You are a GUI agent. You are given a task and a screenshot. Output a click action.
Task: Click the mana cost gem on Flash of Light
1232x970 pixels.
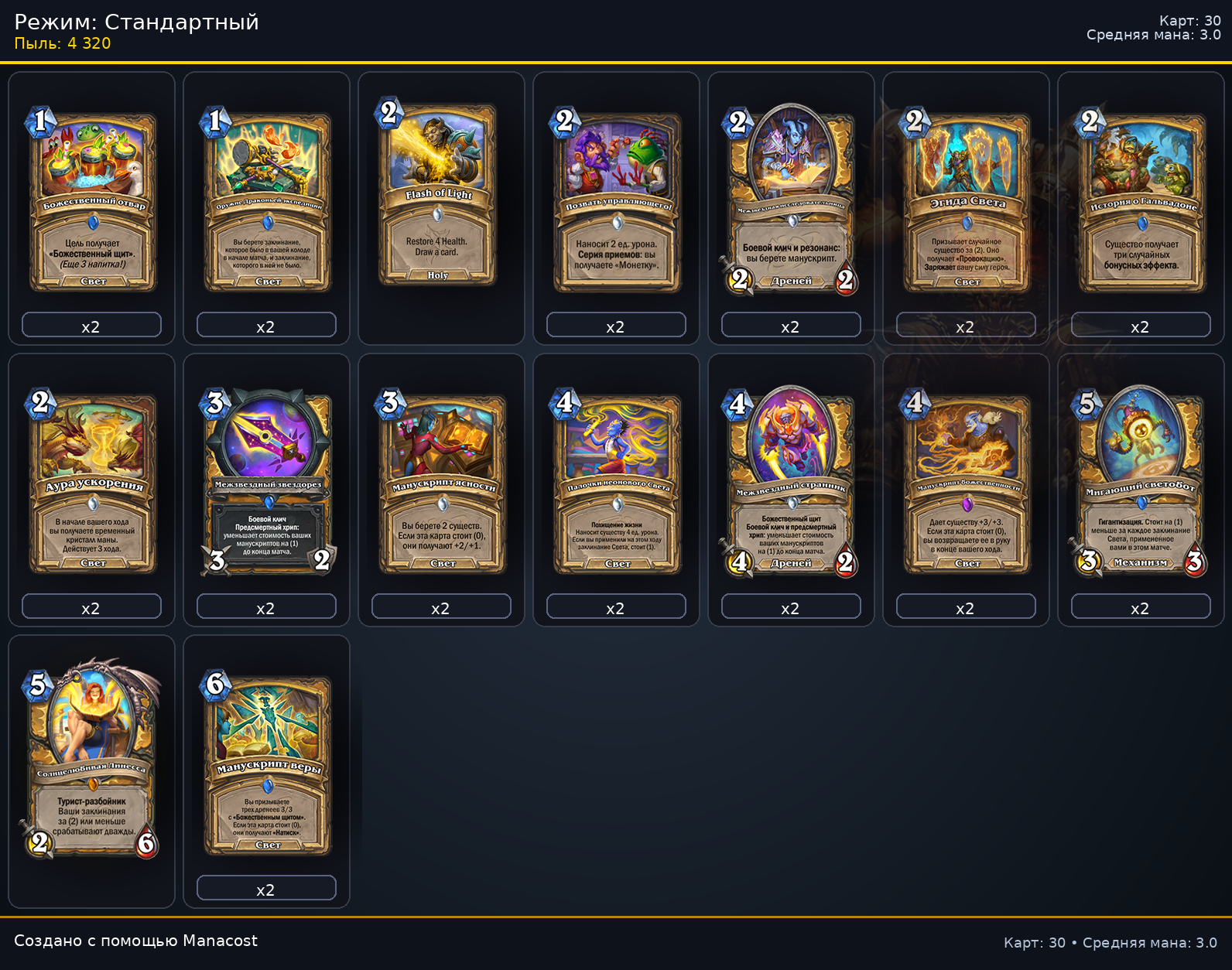[389, 114]
